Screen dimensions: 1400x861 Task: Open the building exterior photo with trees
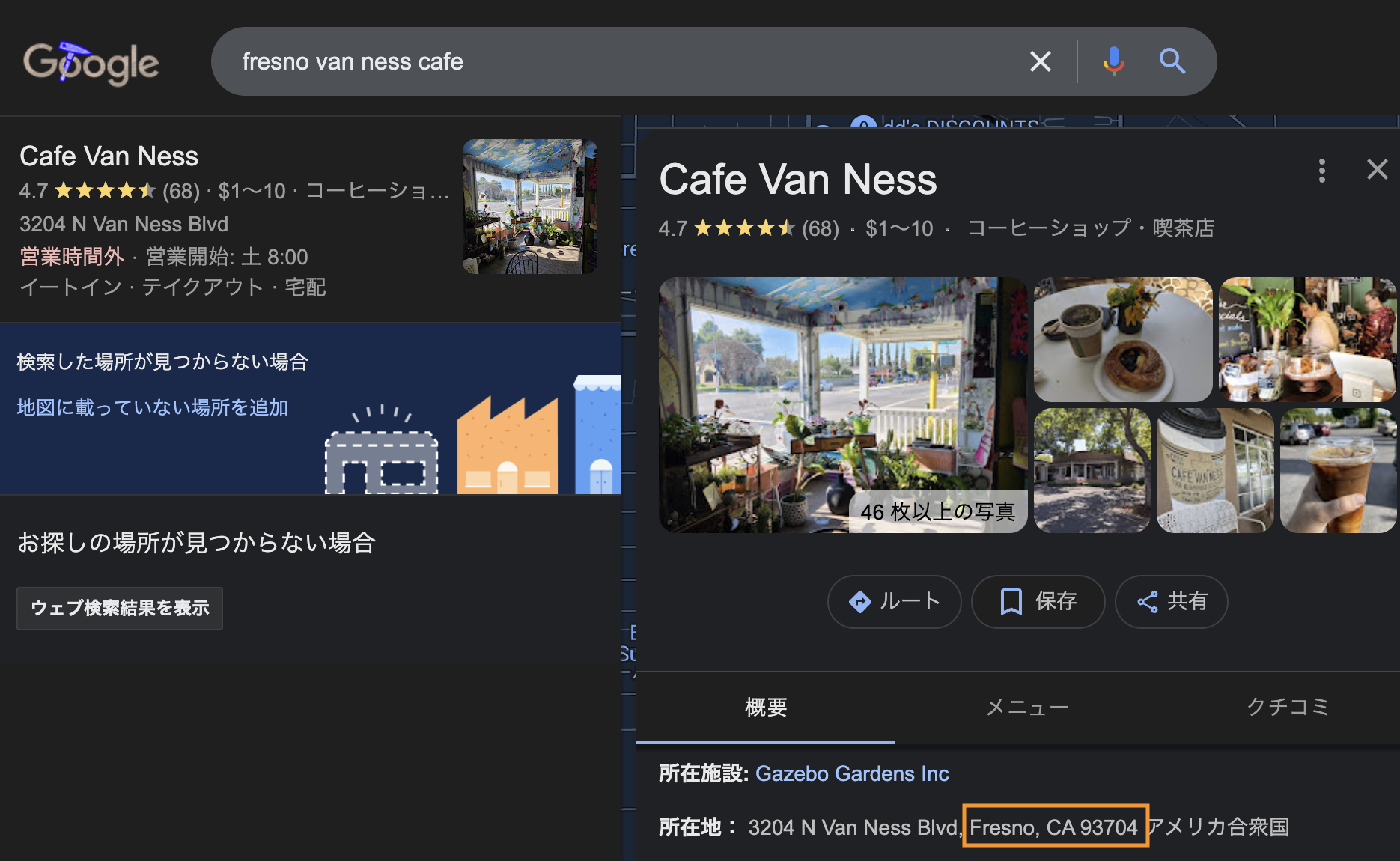[x=1092, y=470]
